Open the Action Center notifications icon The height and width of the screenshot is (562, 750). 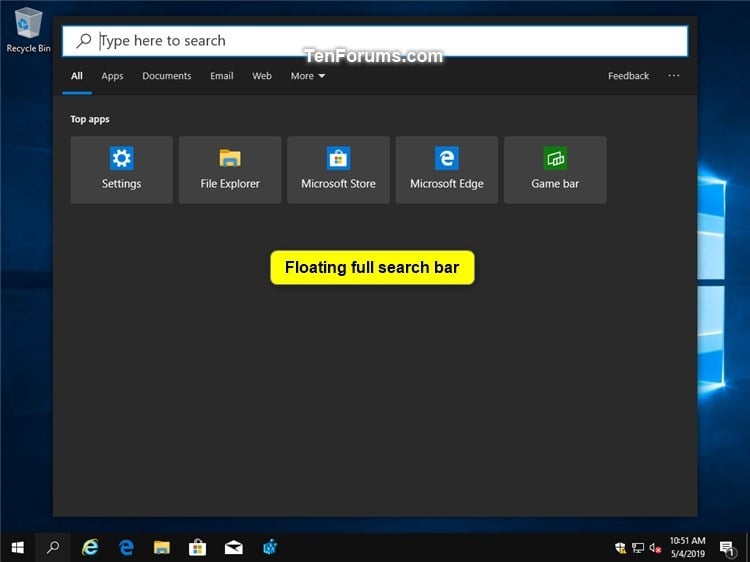pyautogui.click(x=727, y=548)
